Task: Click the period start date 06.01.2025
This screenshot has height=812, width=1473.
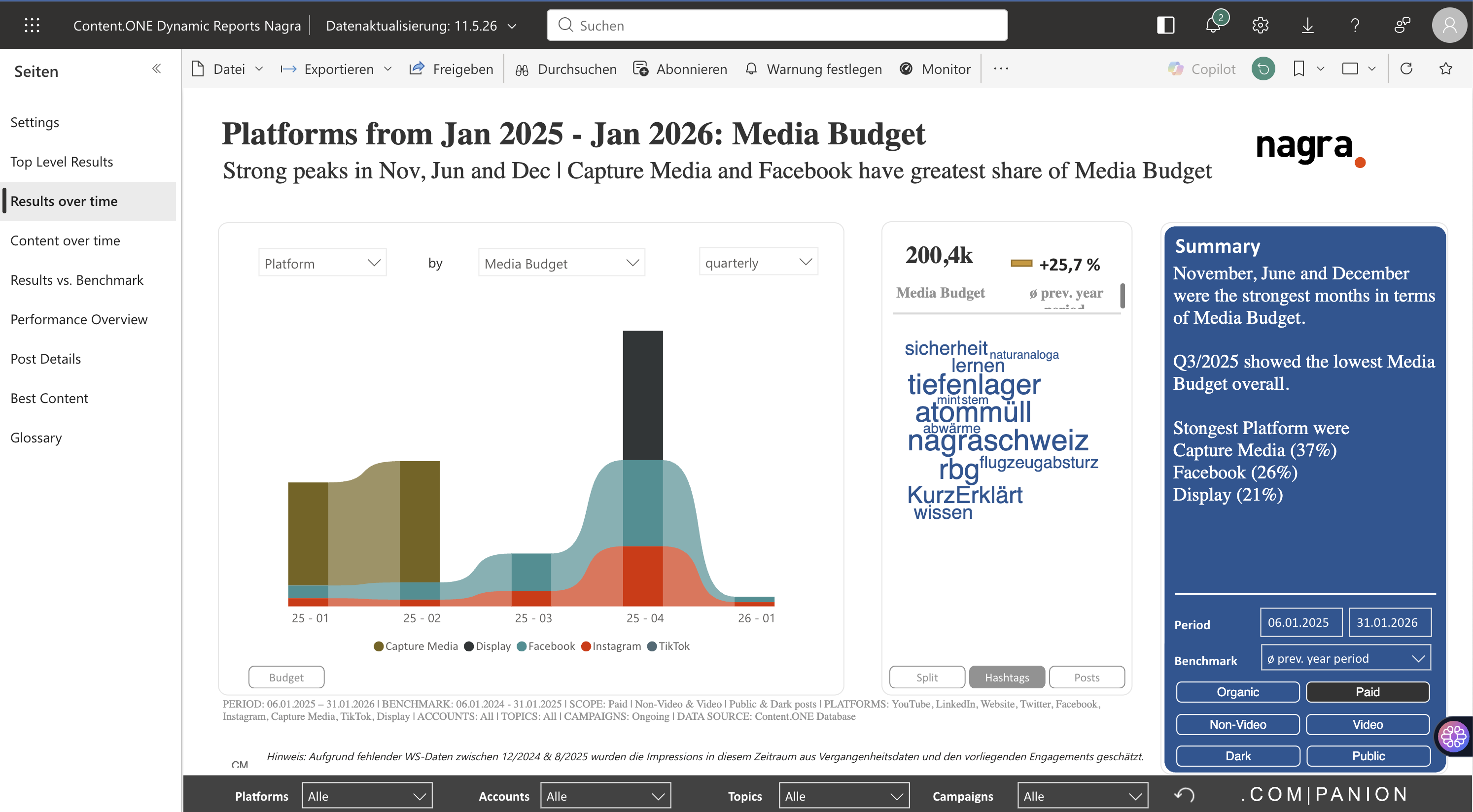Action: coord(1301,622)
